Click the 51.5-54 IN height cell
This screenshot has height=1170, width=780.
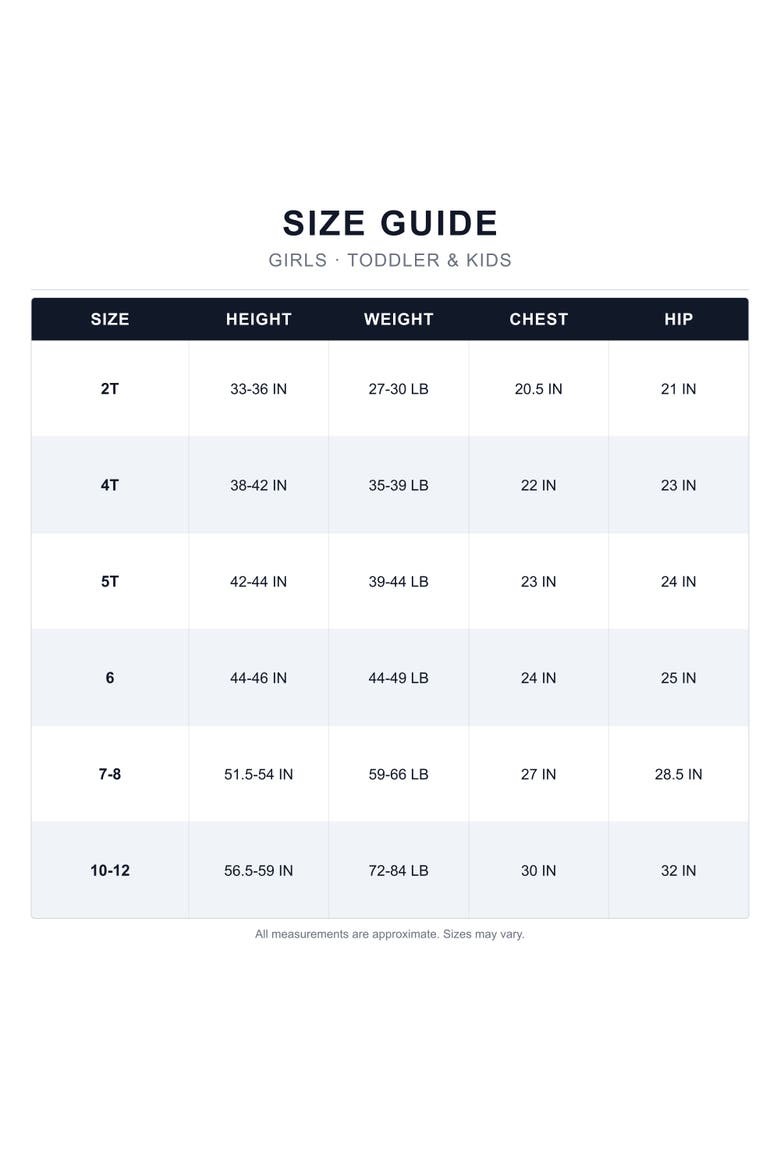pyautogui.click(x=258, y=774)
